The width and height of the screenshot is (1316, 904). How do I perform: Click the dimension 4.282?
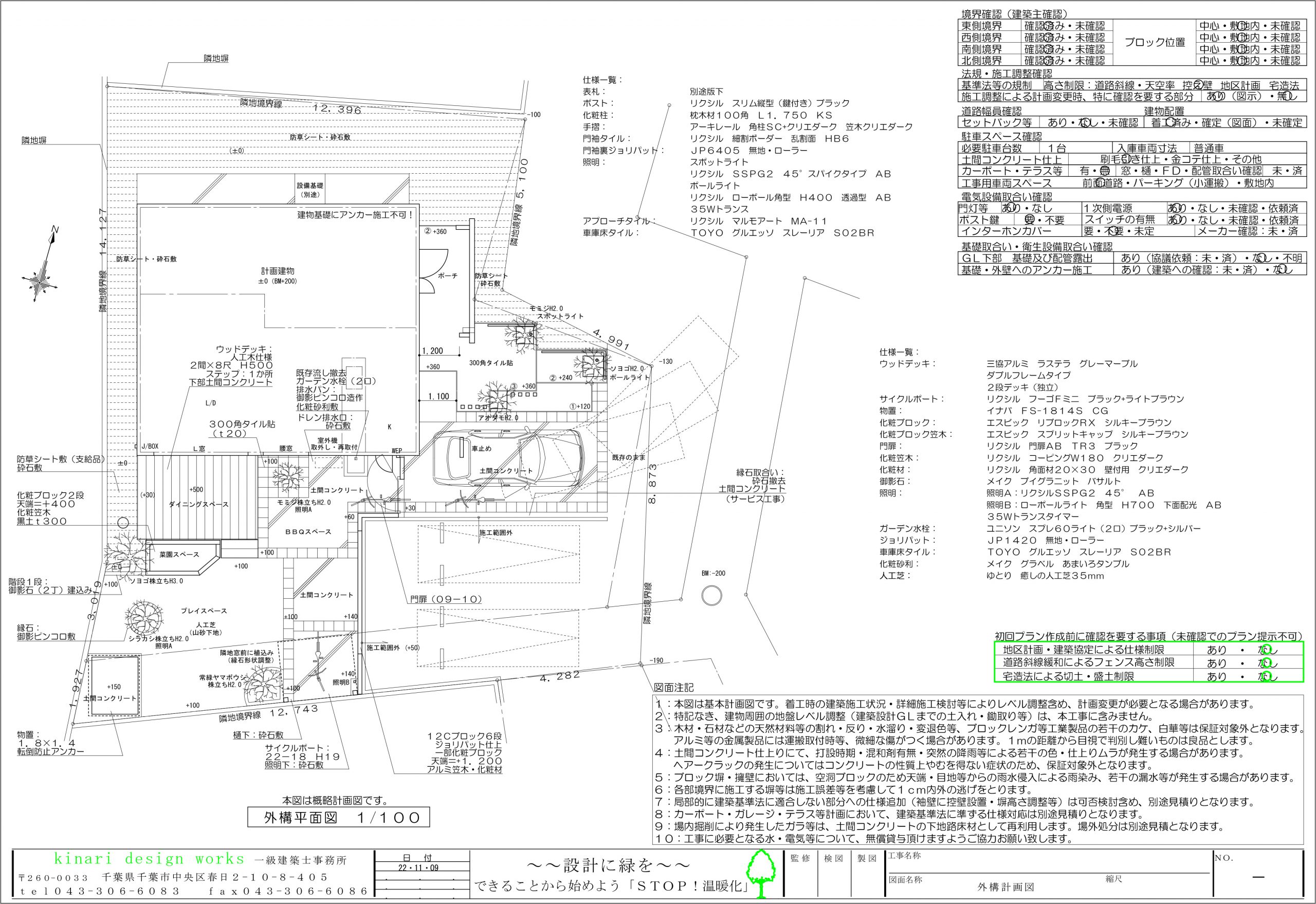(560, 676)
